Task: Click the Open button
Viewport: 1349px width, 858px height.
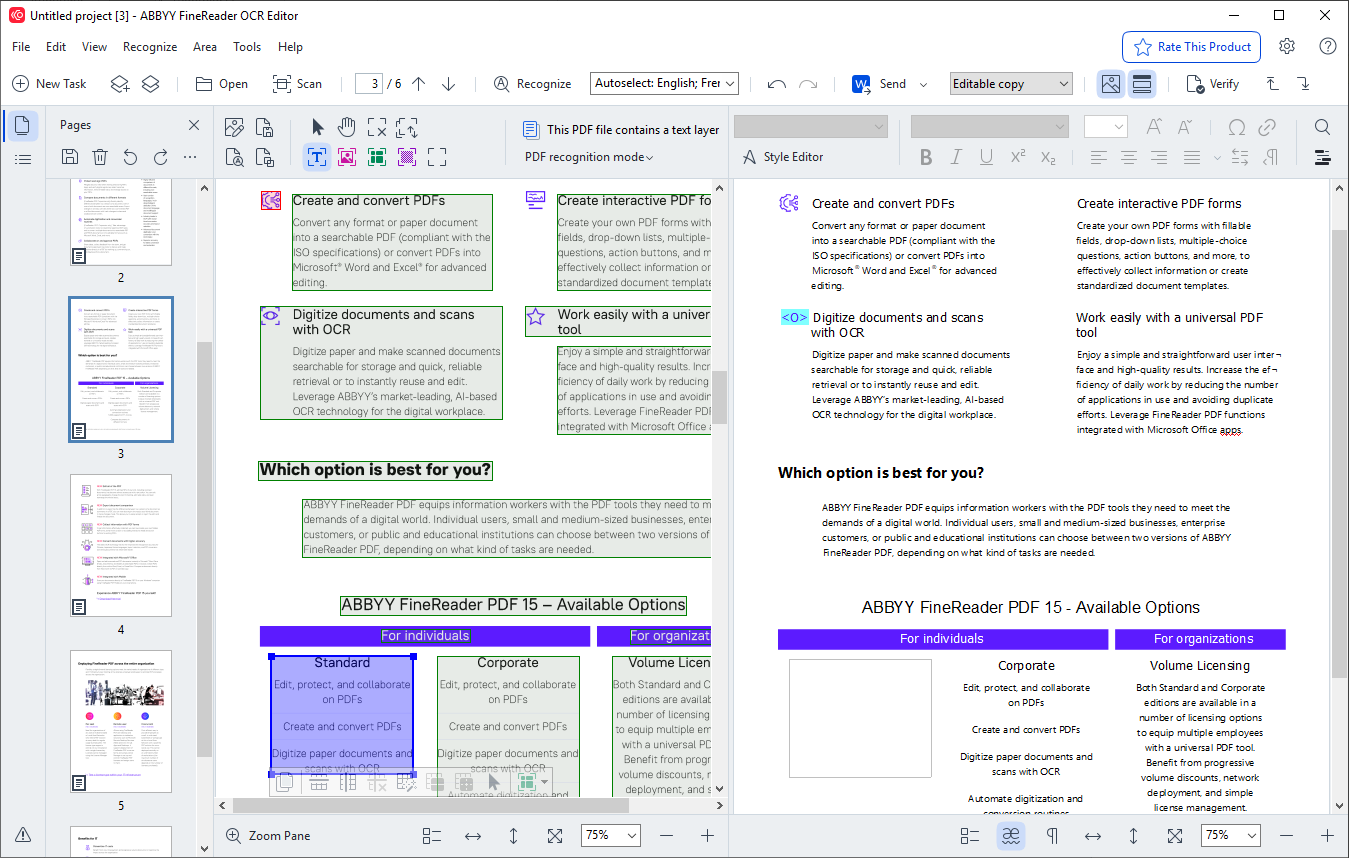Action: [x=222, y=84]
